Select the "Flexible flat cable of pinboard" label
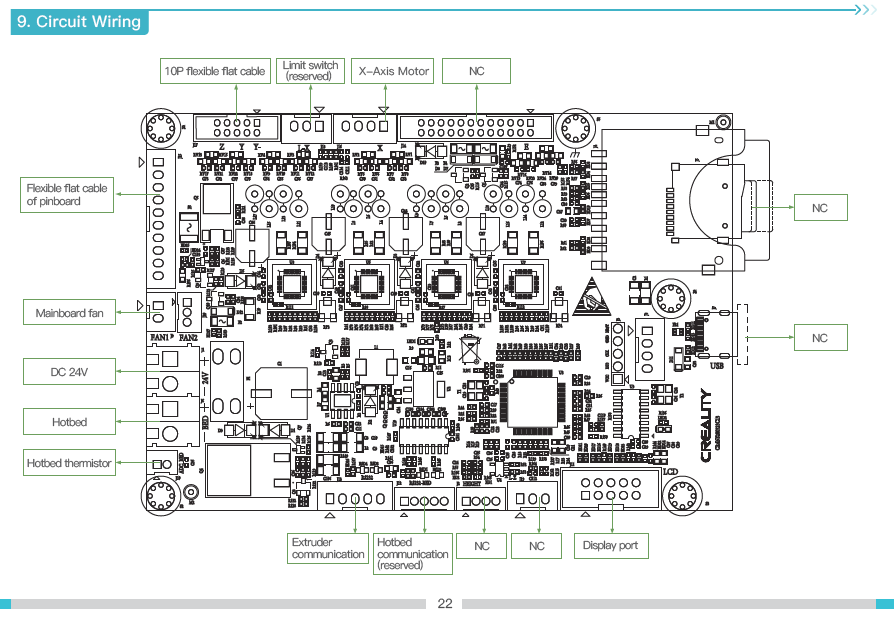Image resolution: width=894 pixels, height=617 pixels. coord(67,194)
